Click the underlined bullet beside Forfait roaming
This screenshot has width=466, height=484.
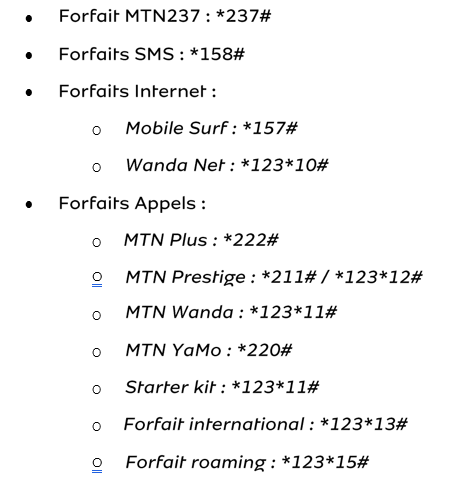pyautogui.click(x=97, y=465)
